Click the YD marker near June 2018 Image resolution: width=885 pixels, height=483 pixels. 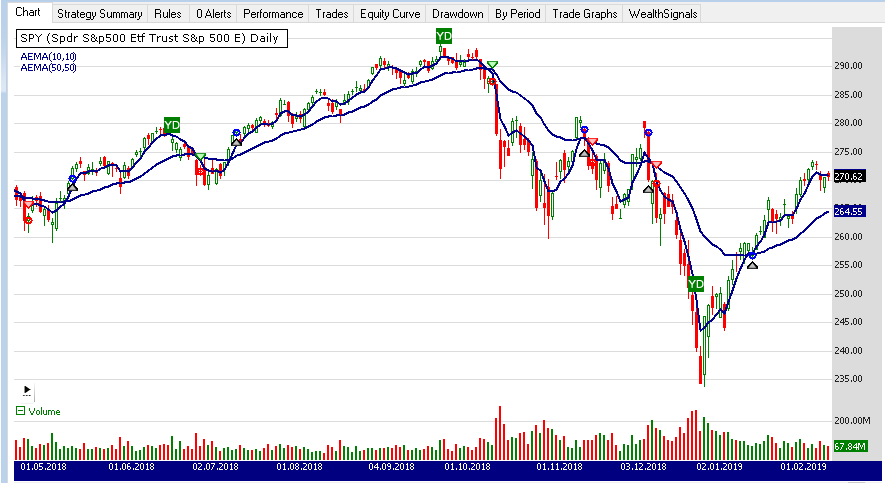[x=172, y=125]
